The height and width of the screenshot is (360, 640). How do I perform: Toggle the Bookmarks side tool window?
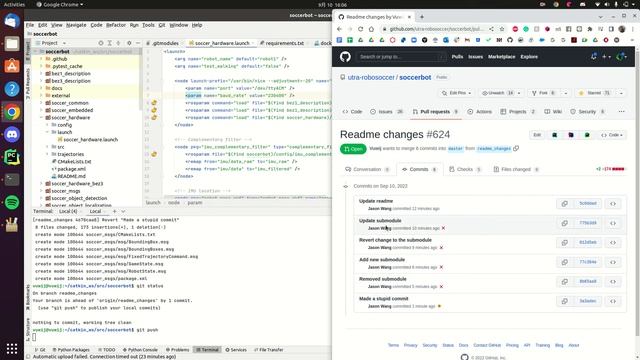28,297
